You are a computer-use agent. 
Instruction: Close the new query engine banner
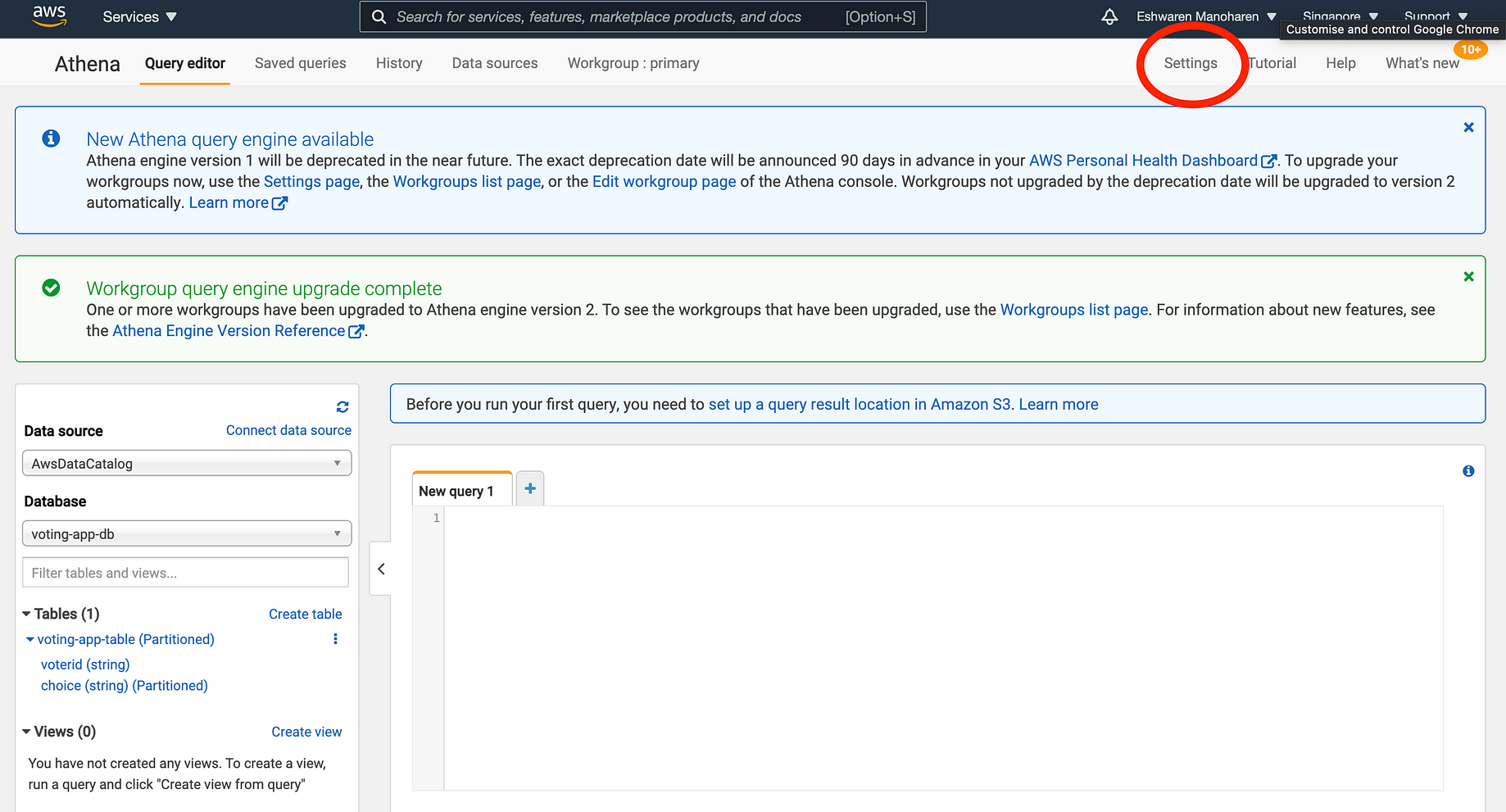tap(1468, 127)
